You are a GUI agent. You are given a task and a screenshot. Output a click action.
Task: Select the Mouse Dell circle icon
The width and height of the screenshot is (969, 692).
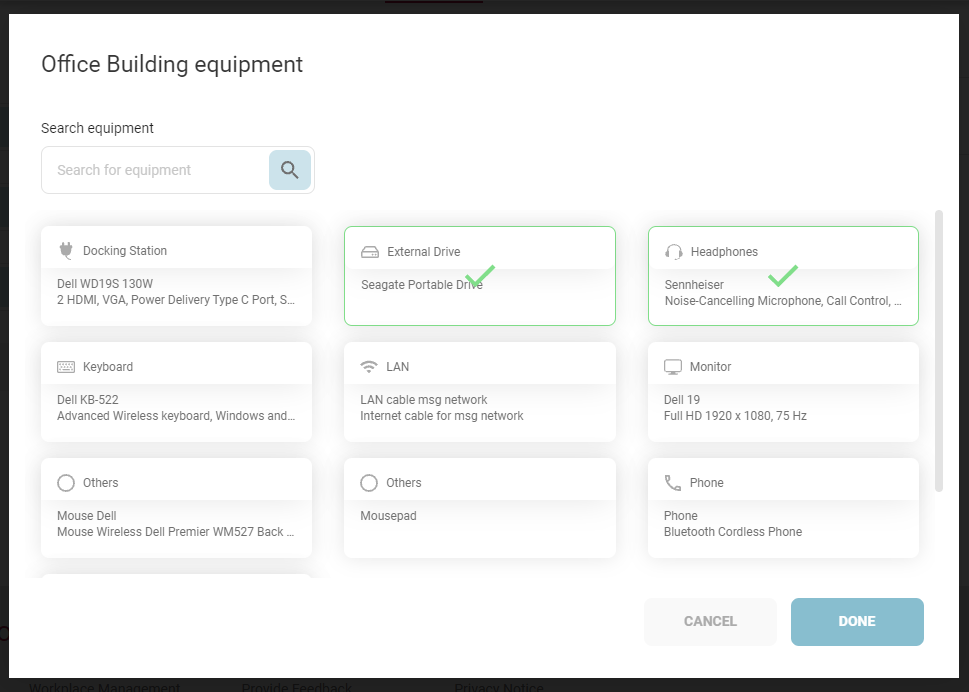tap(66, 483)
